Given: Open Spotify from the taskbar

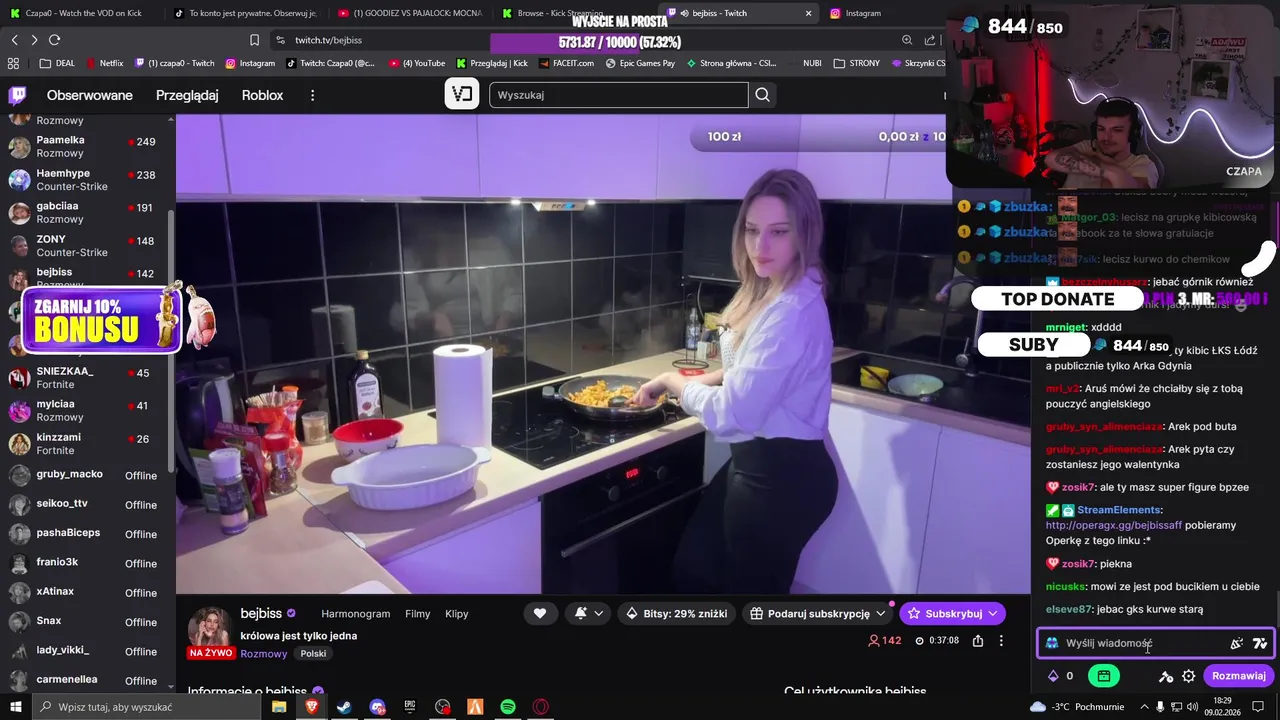Looking at the screenshot, I should tap(508, 707).
